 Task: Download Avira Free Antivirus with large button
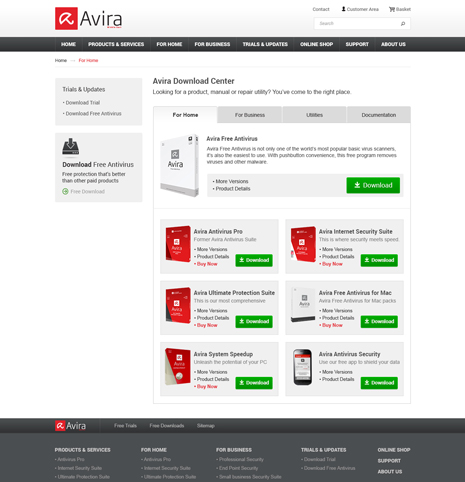pyautogui.click(x=373, y=185)
